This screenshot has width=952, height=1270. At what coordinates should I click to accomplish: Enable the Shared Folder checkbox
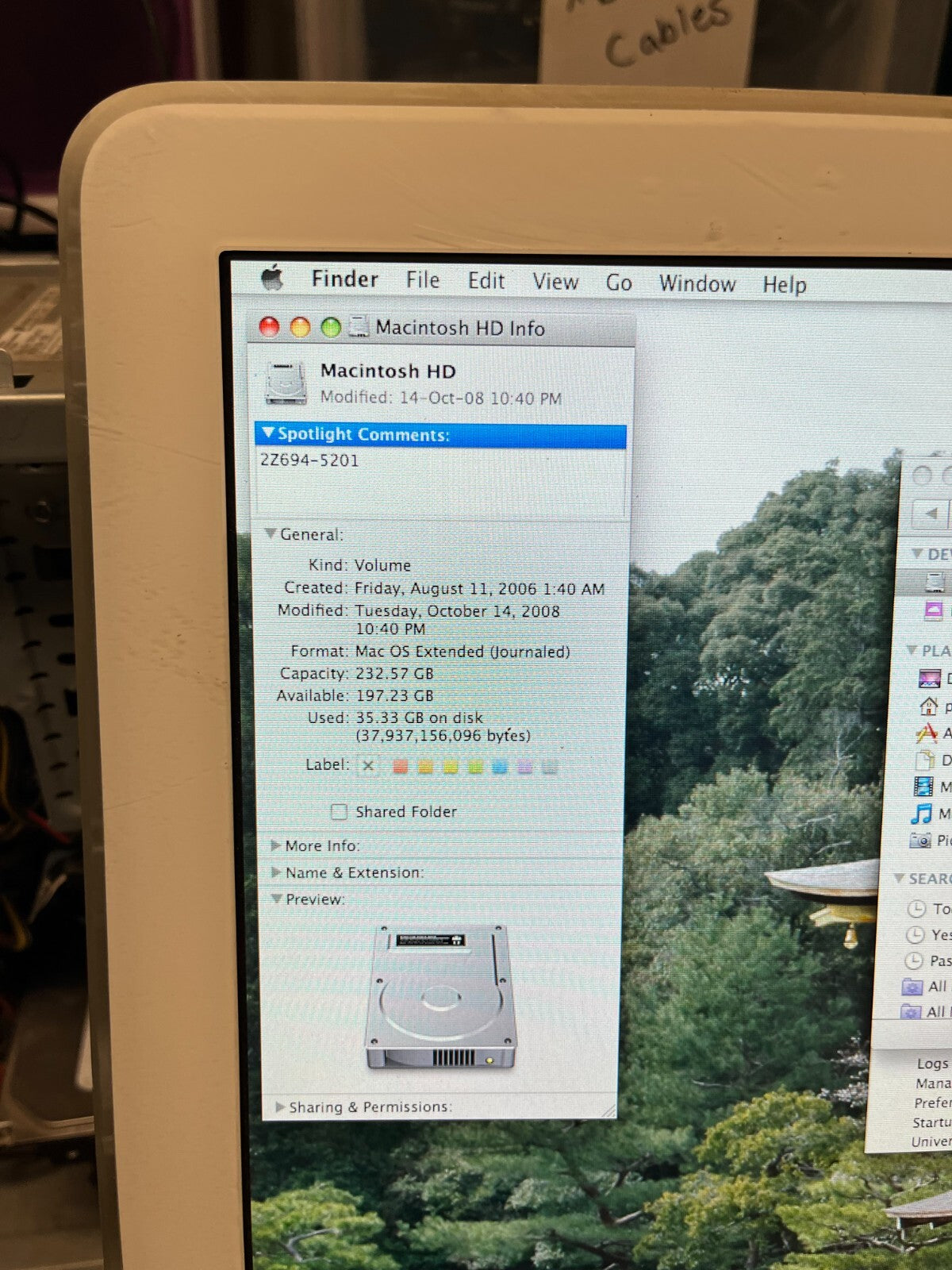340,812
